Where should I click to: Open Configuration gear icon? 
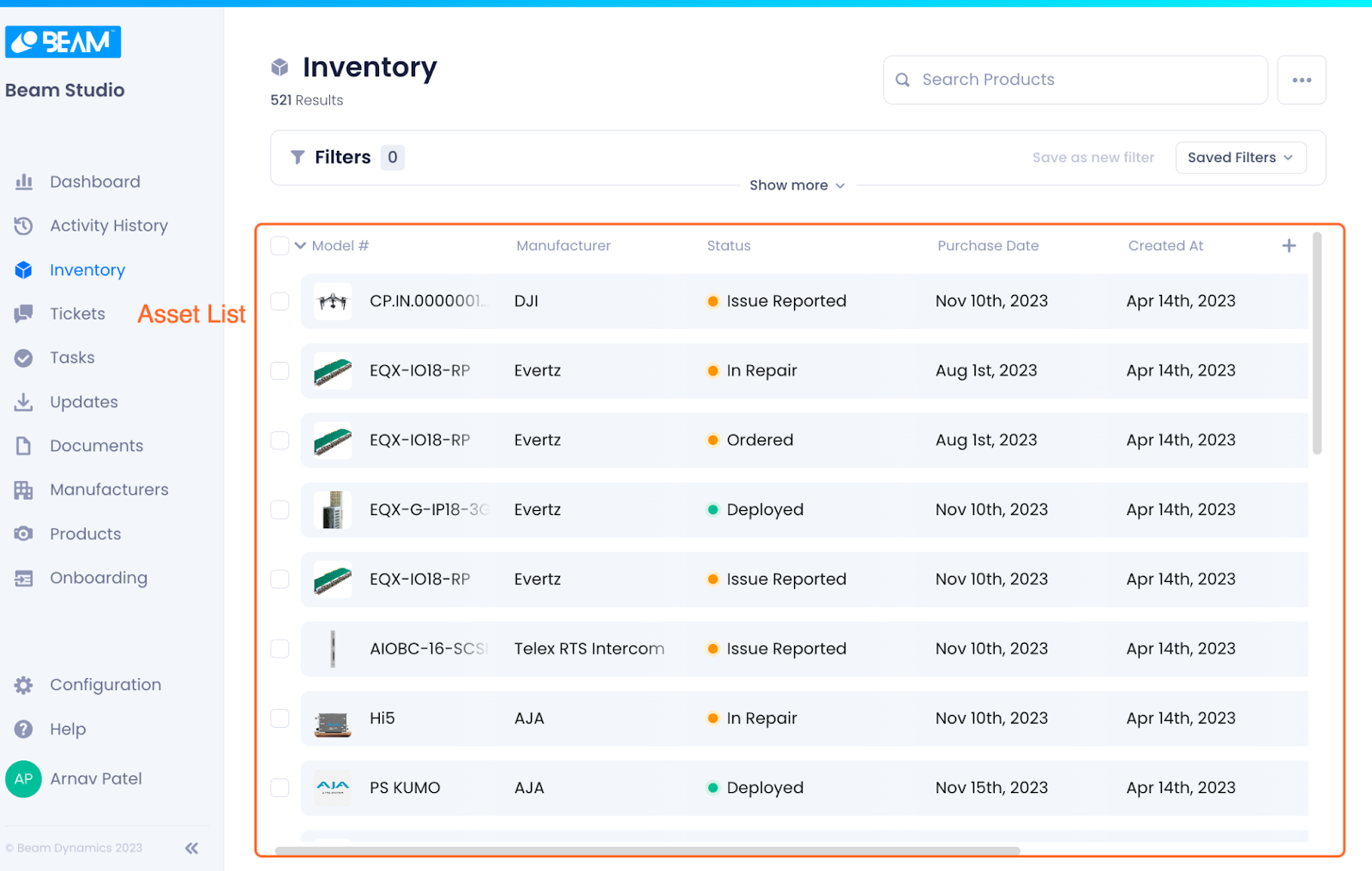(x=24, y=685)
